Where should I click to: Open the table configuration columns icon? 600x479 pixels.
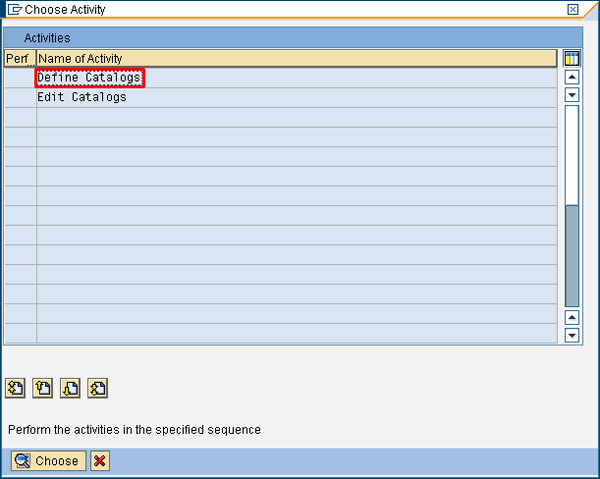572,58
